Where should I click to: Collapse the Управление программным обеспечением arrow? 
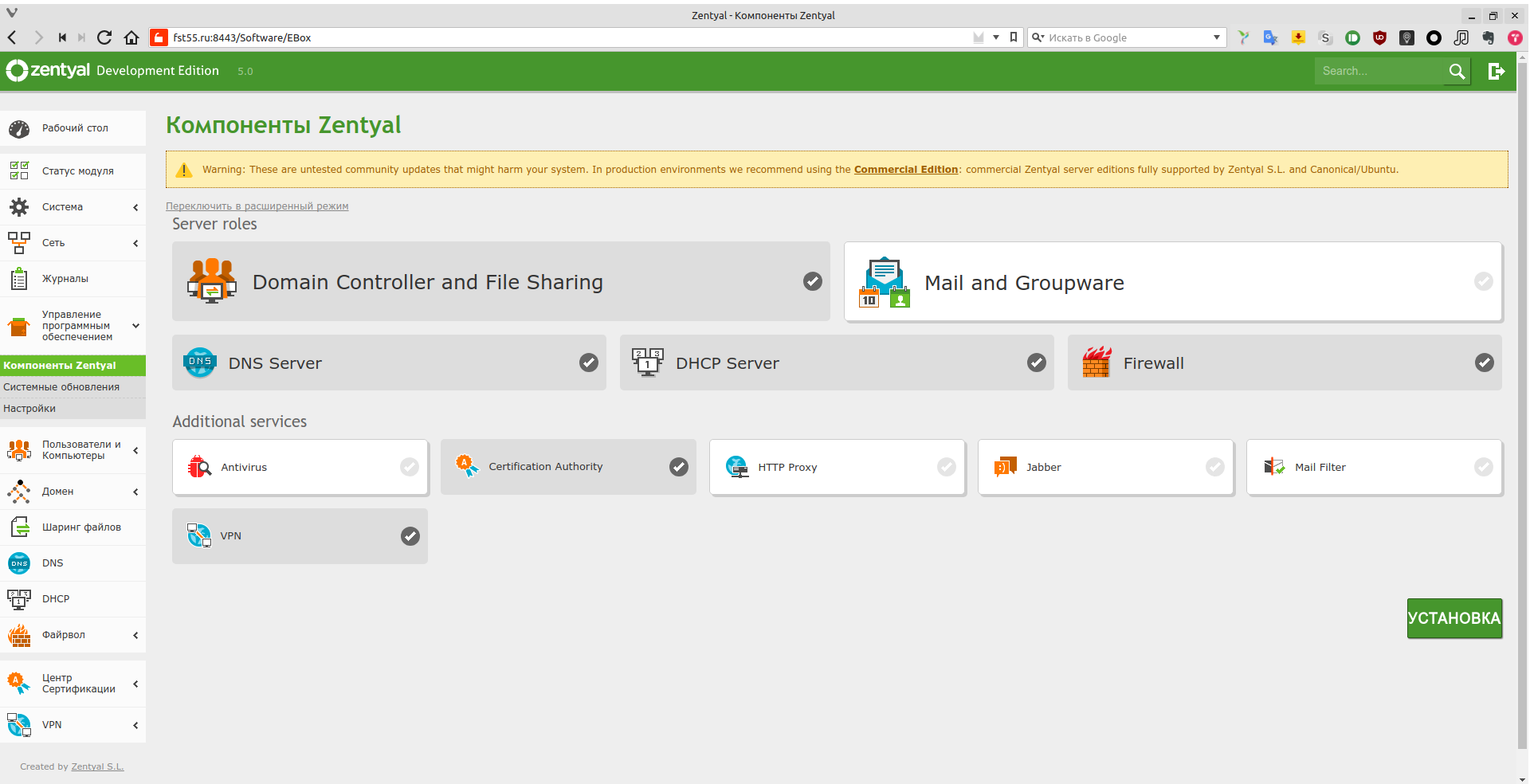135,326
